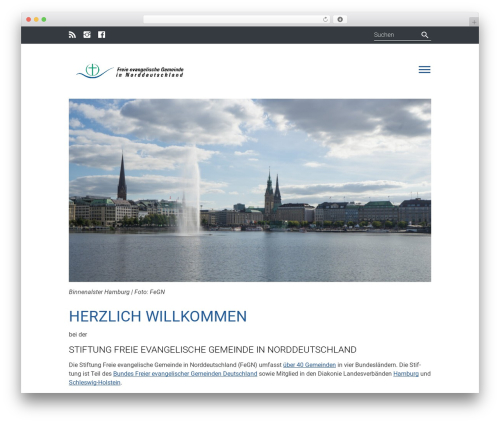Reload page with browser refresh icon
The height and width of the screenshot is (423, 500).
click(x=325, y=19)
